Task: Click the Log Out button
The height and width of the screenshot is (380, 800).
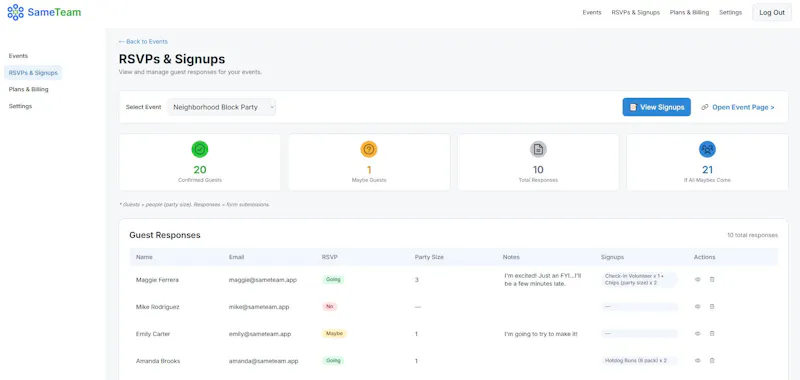Action: click(772, 13)
